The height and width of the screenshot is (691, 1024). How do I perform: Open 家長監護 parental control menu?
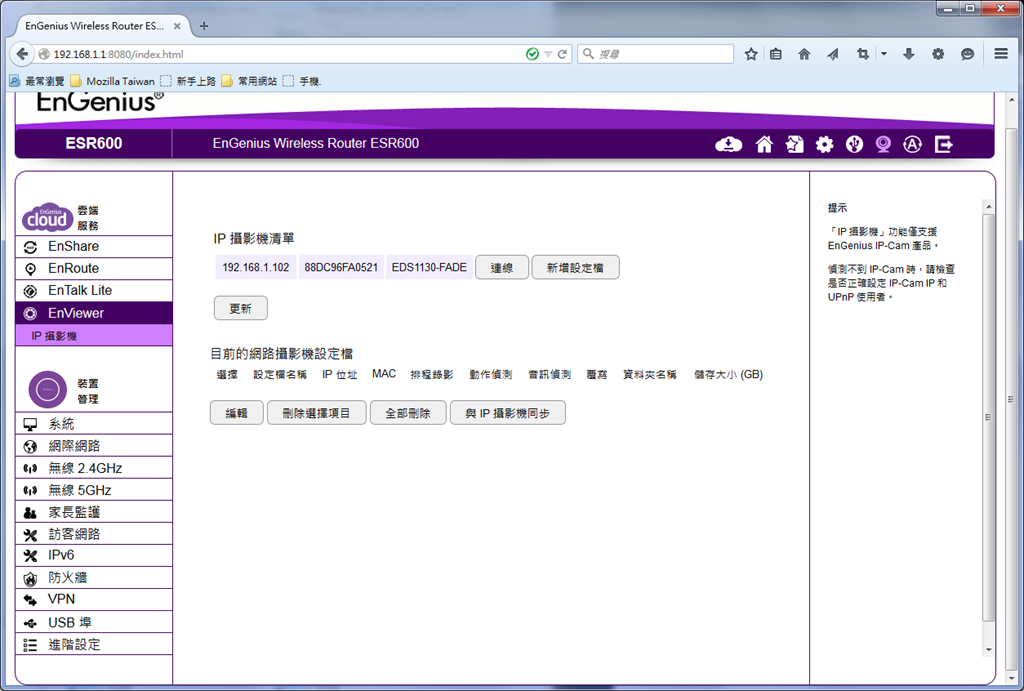pos(94,512)
